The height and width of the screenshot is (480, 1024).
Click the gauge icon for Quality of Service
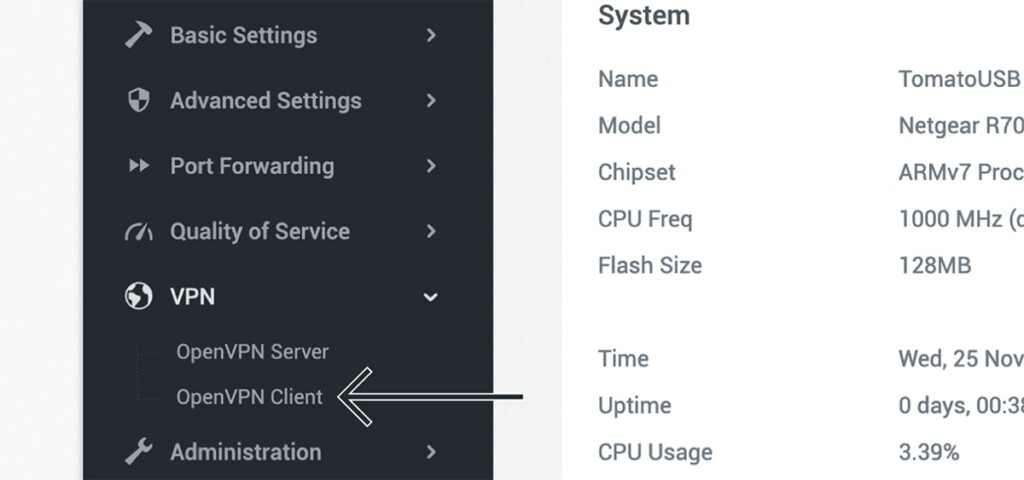(x=138, y=232)
